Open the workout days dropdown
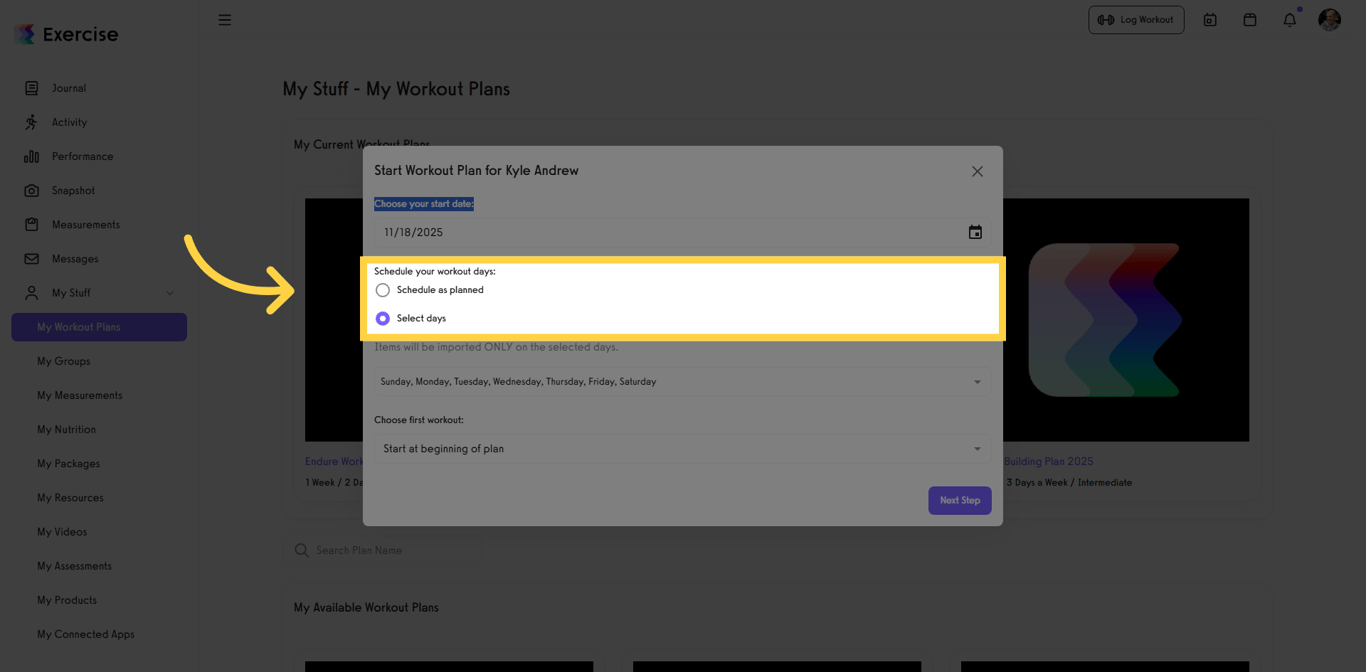 coord(682,381)
